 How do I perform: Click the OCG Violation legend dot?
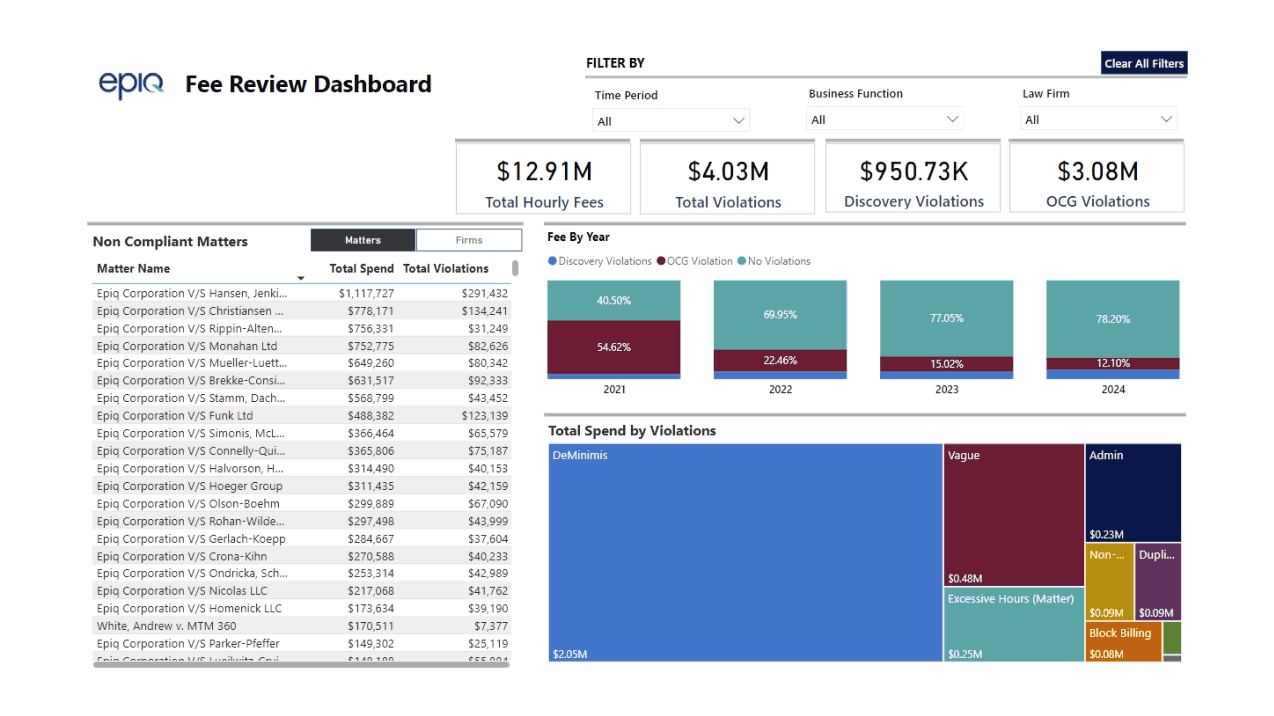661,261
